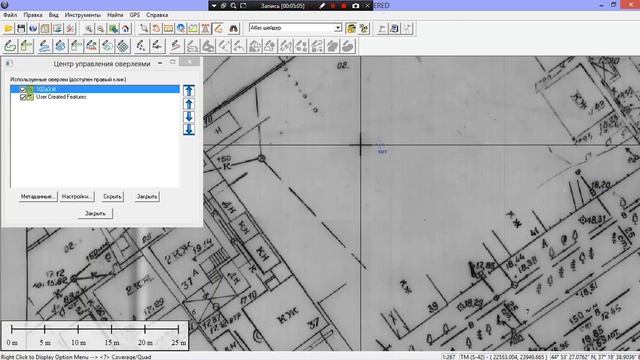
Task: Click the Закрыть button beside Скрыть
Action: (x=147, y=197)
